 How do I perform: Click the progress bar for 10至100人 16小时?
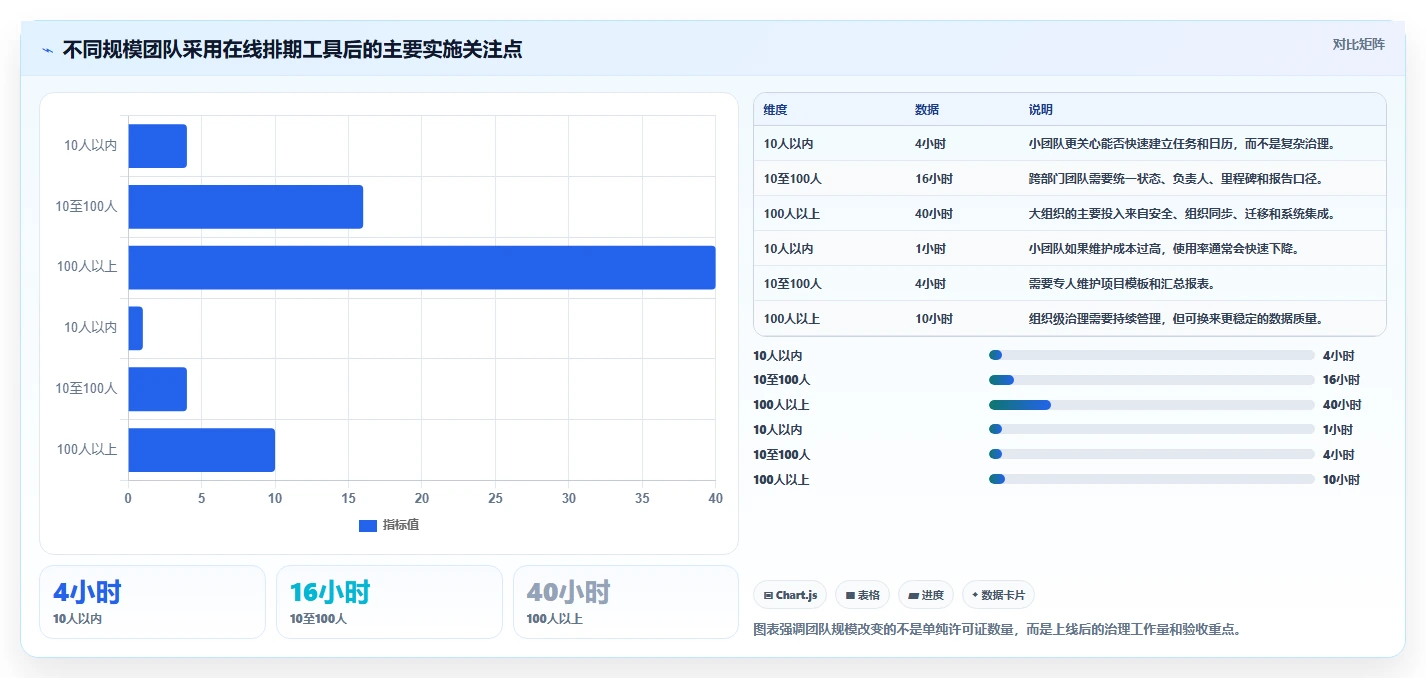pos(1151,380)
